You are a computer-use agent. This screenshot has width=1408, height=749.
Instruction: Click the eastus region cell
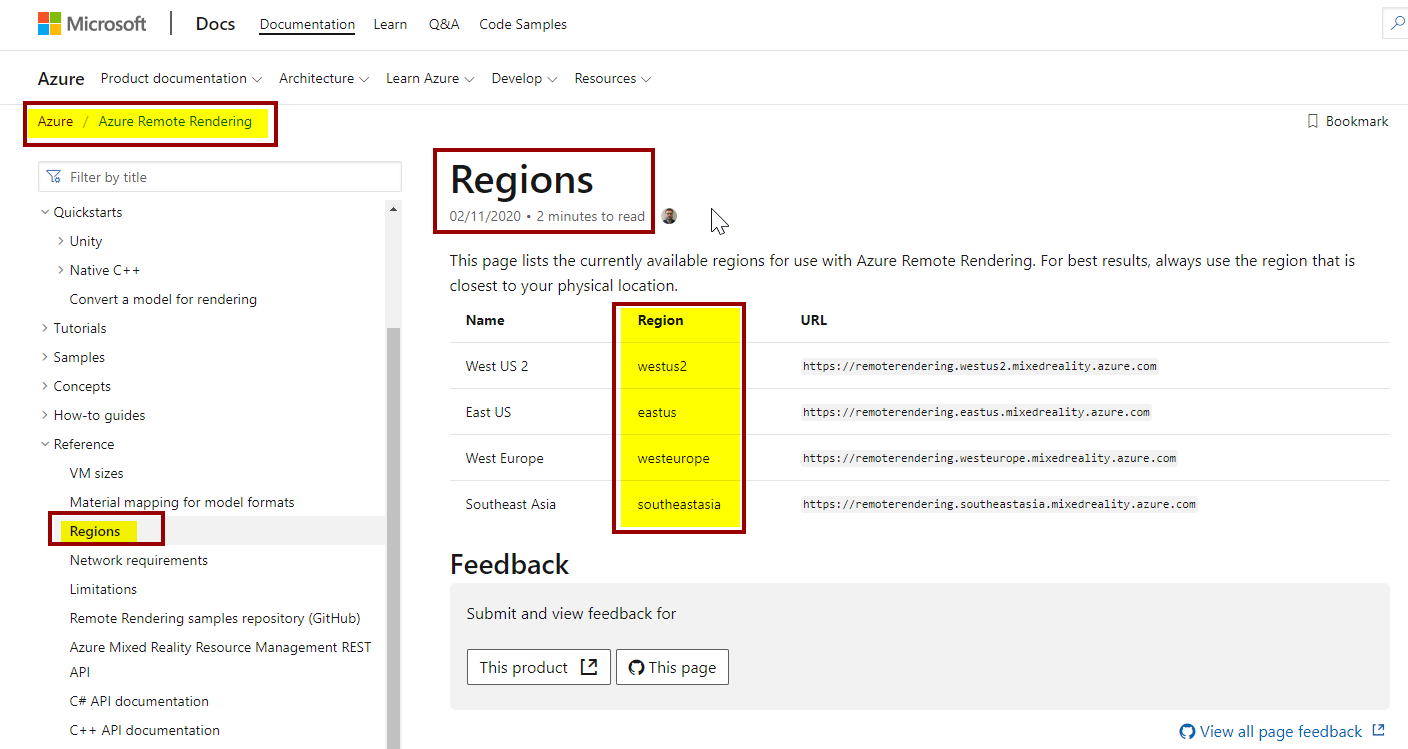point(657,412)
